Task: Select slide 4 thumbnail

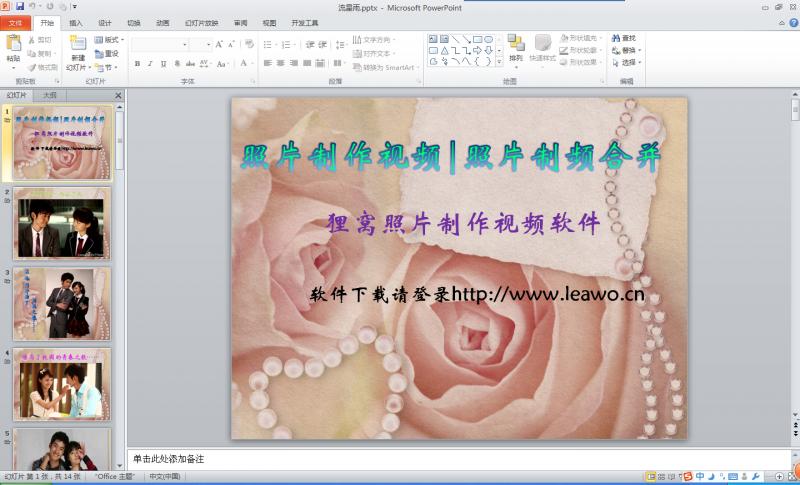Action: [x=62, y=385]
